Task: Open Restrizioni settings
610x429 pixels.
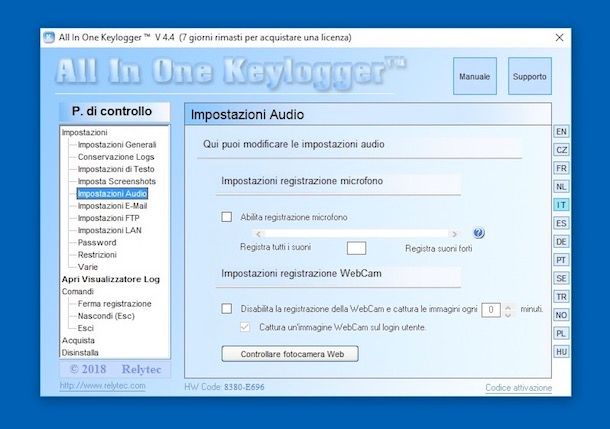Action: click(x=97, y=255)
